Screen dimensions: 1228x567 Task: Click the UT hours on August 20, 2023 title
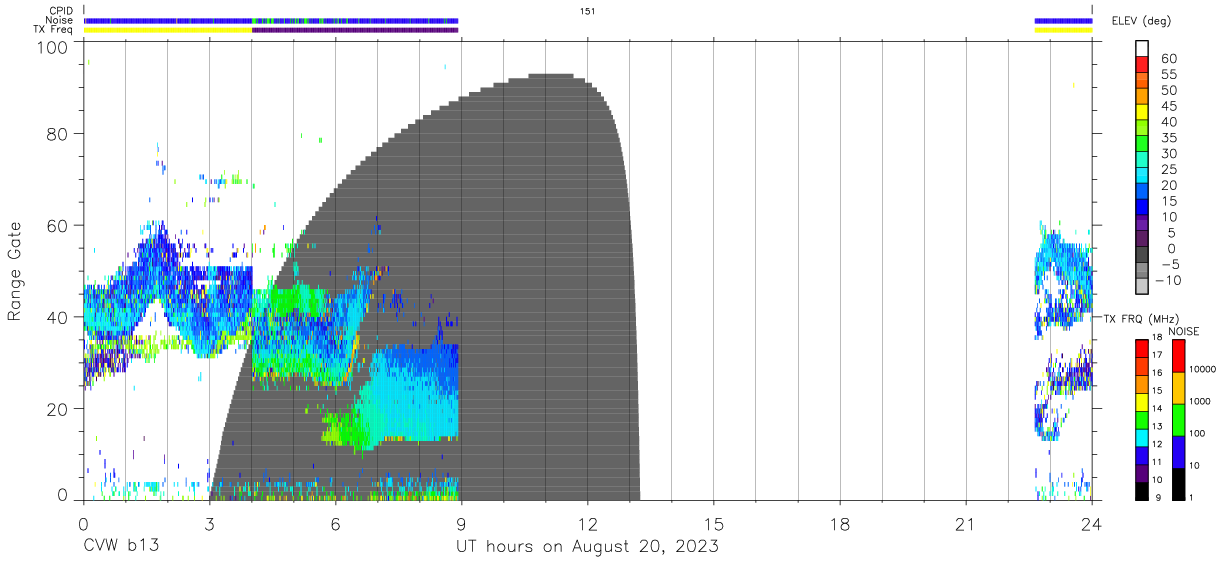[587, 547]
